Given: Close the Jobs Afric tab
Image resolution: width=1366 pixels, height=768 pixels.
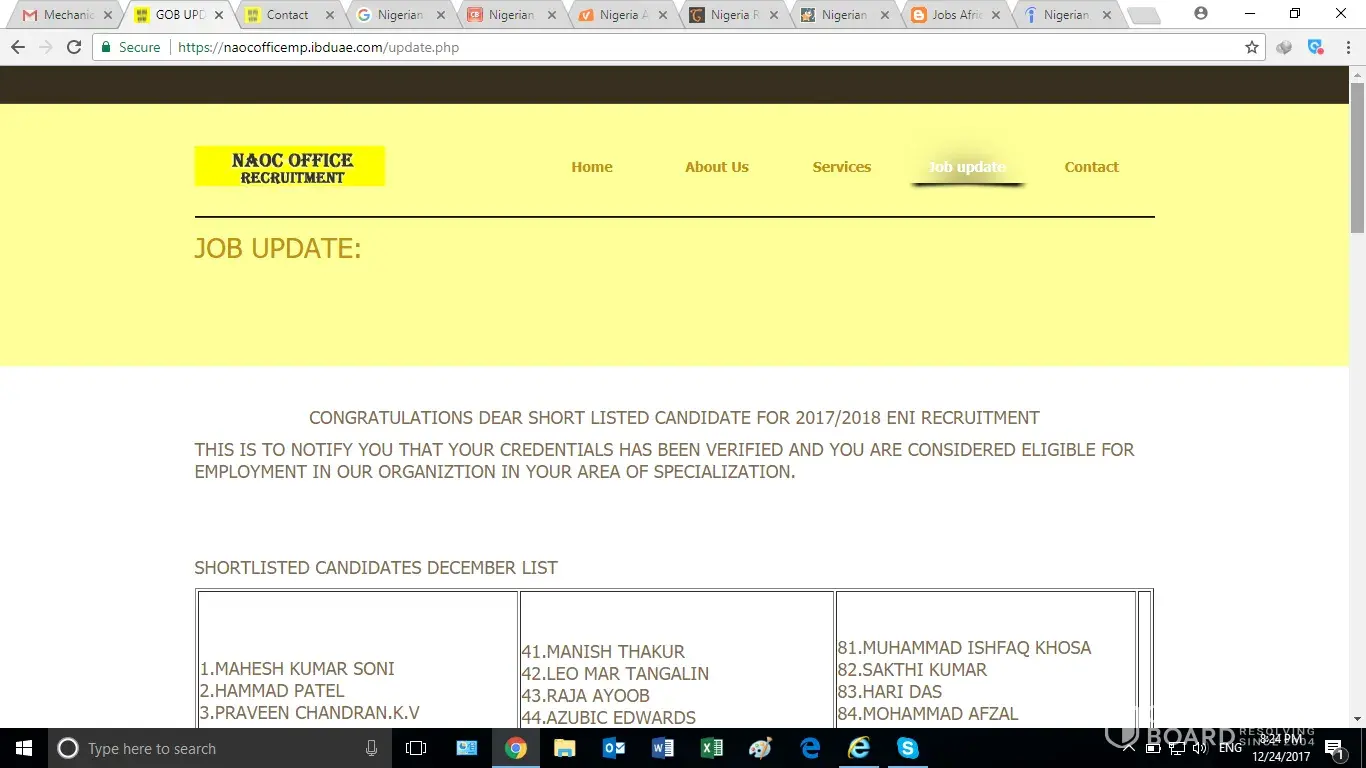Looking at the screenshot, I should click(x=996, y=15).
